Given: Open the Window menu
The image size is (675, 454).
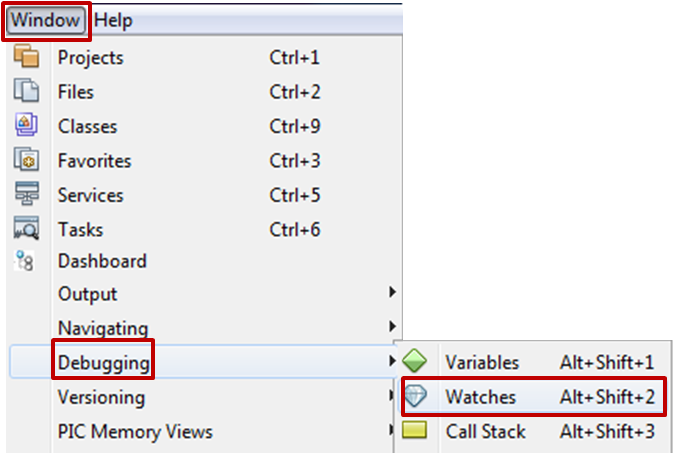Looking at the screenshot, I should click(47, 20).
